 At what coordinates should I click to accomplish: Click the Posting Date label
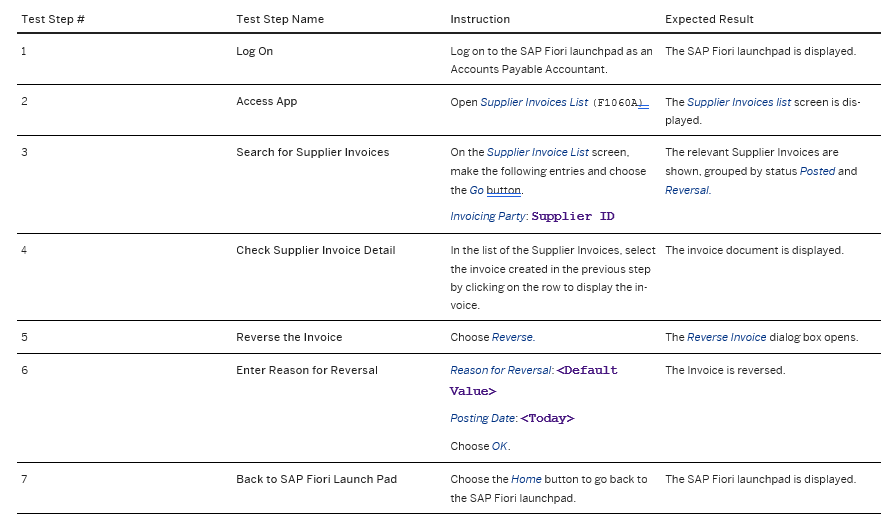(x=483, y=418)
